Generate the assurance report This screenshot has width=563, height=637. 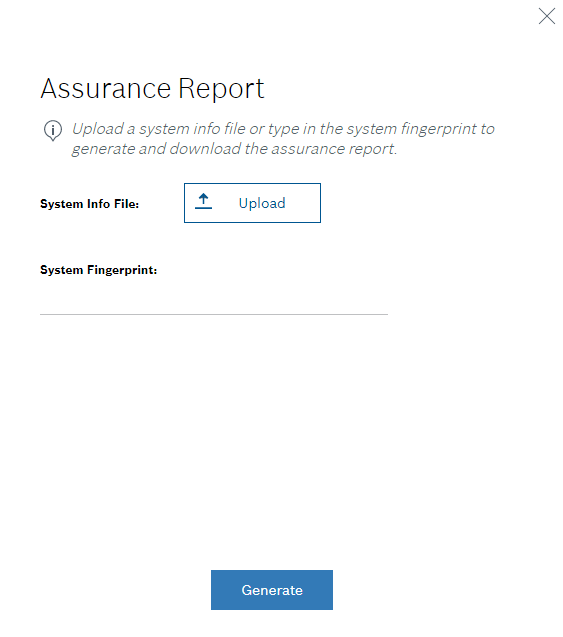[x=272, y=590]
